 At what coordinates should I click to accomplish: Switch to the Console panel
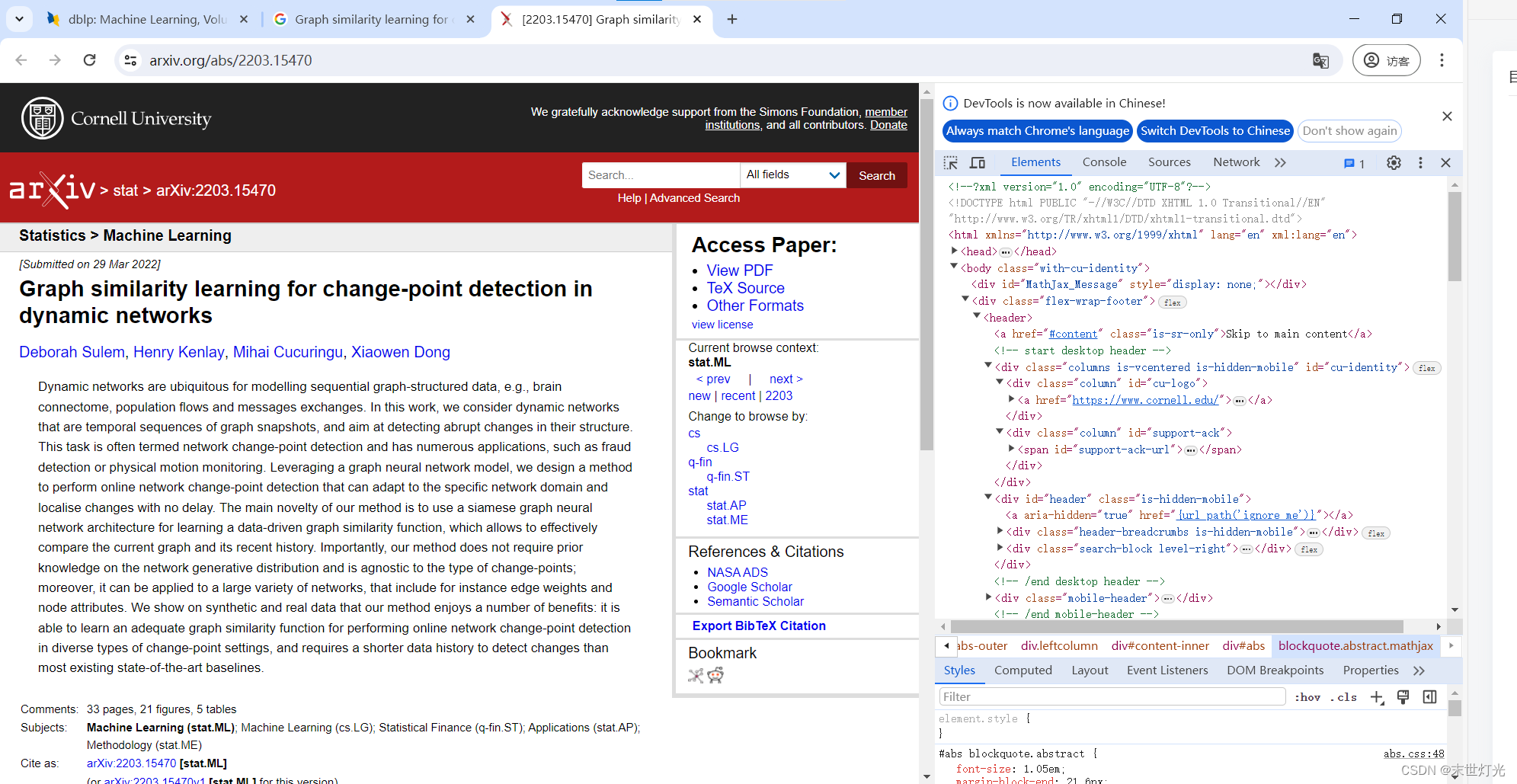[1104, 162]
